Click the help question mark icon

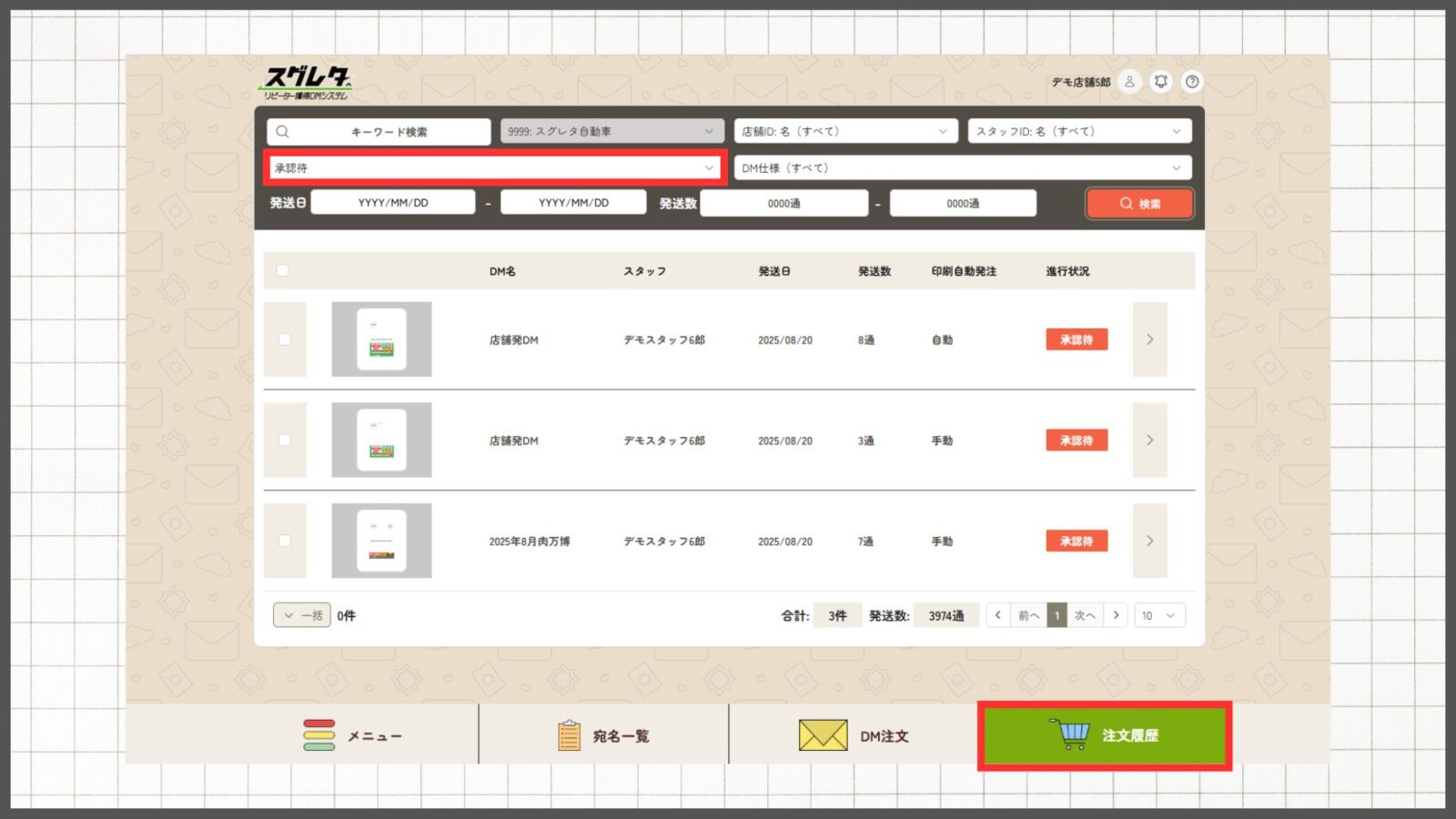pos(1192,82)
